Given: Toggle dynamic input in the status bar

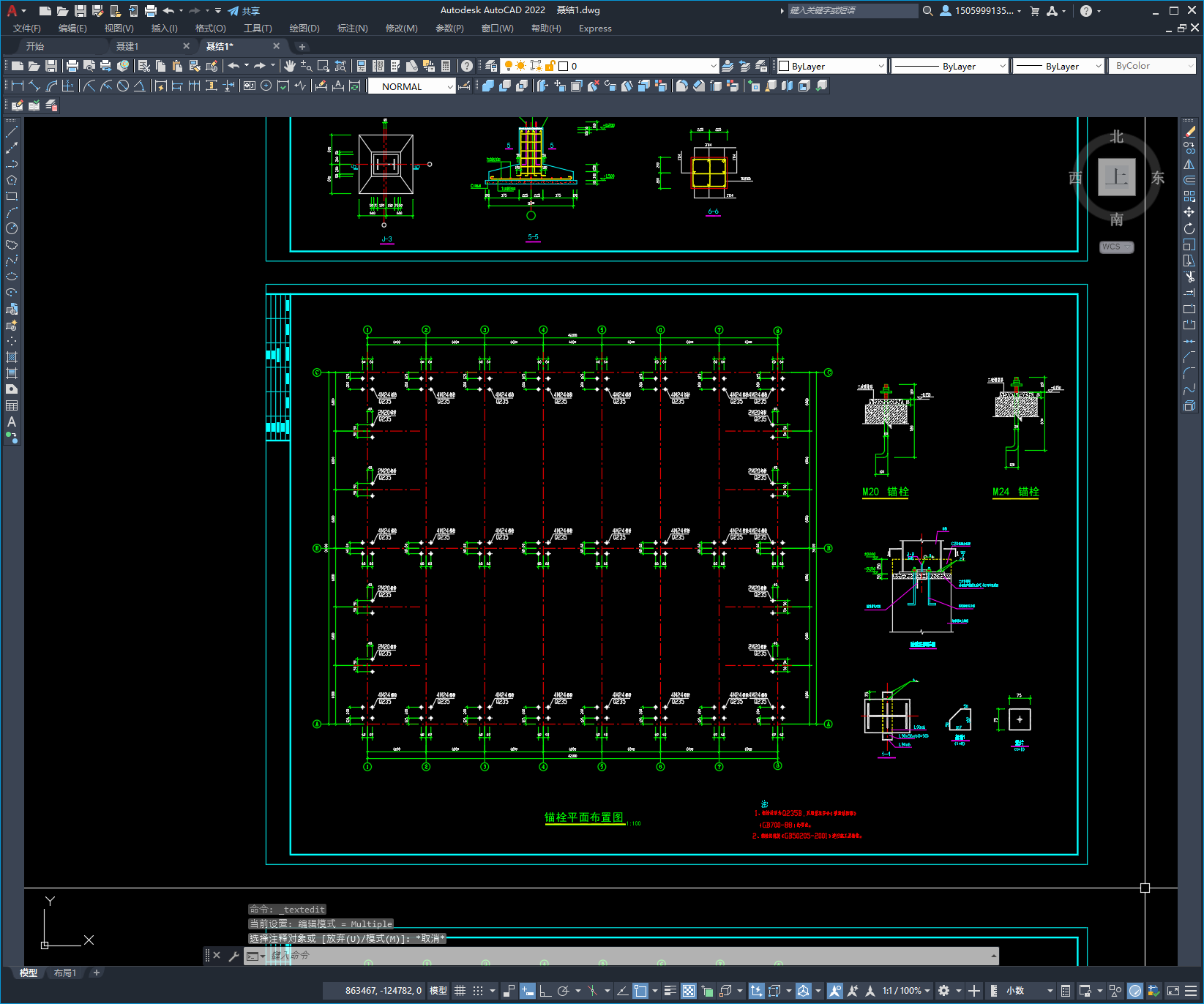Looking at the screenshot, I should (x=528, y=991).
